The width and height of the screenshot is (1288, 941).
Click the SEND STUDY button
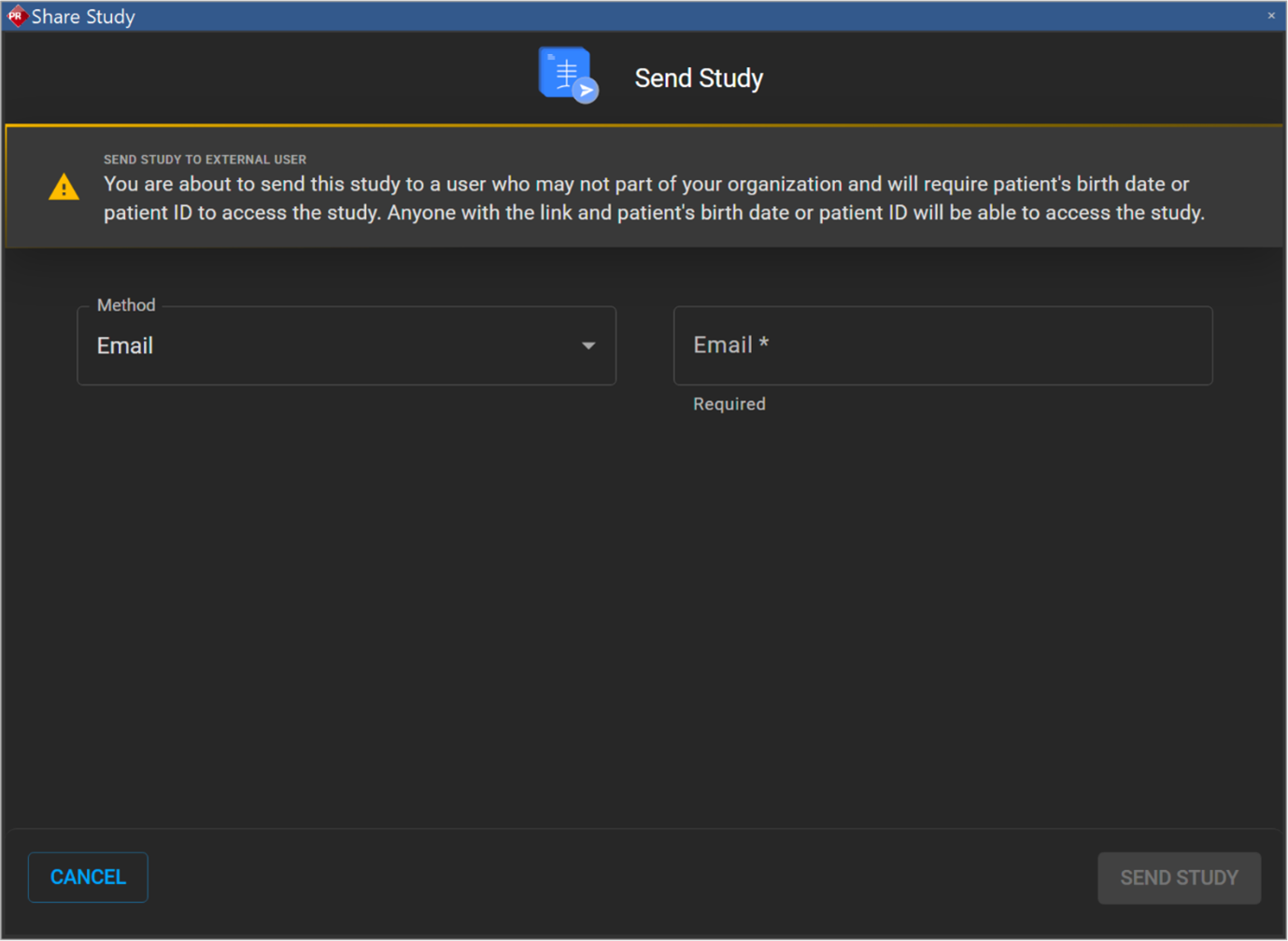(x=1178, y=878)
